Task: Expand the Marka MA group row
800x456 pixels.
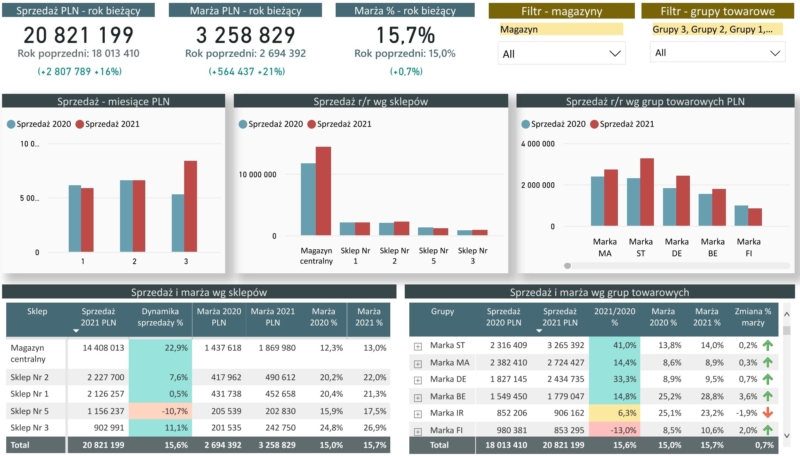Action: pyautogui.click(x=417, y=362)
